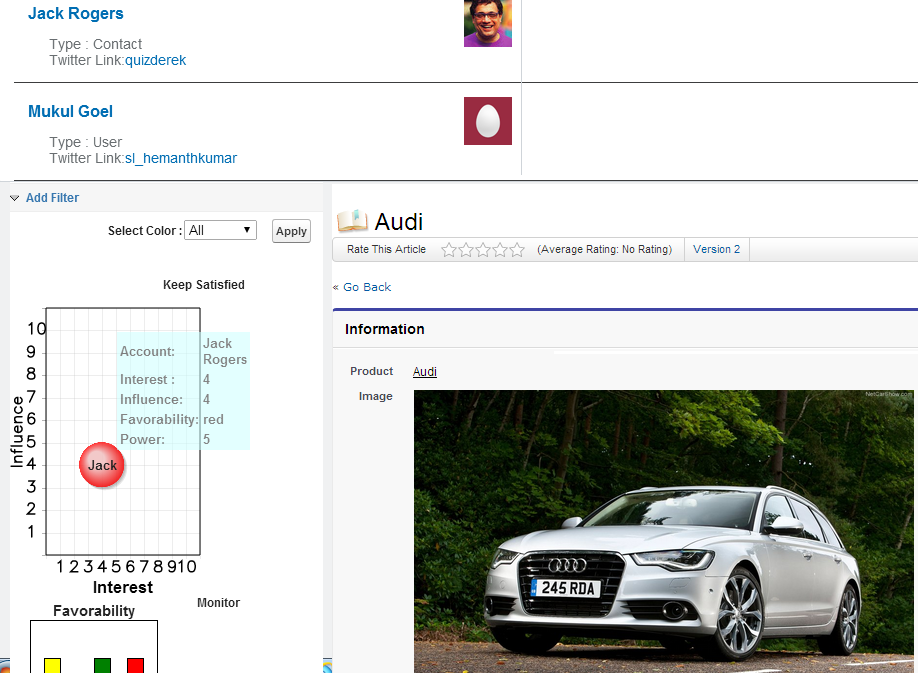Rate article five stars
This screenshot has height=673, width=918.
tap(517, 250)
